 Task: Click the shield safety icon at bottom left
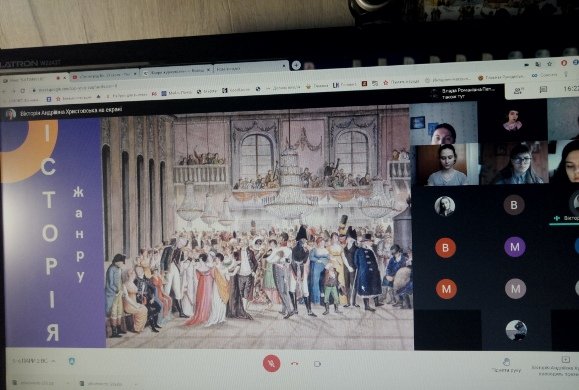pos(72,361)
